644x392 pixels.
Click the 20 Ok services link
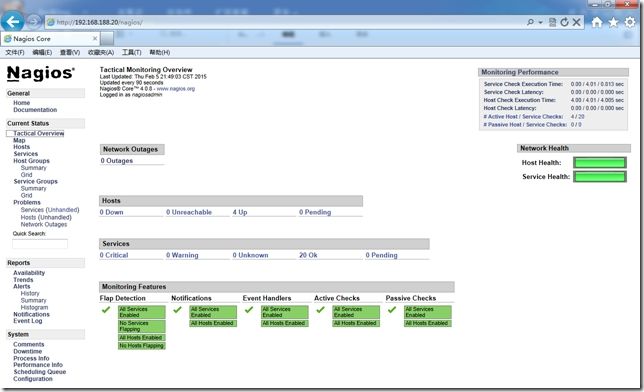(x=308, y=255)
